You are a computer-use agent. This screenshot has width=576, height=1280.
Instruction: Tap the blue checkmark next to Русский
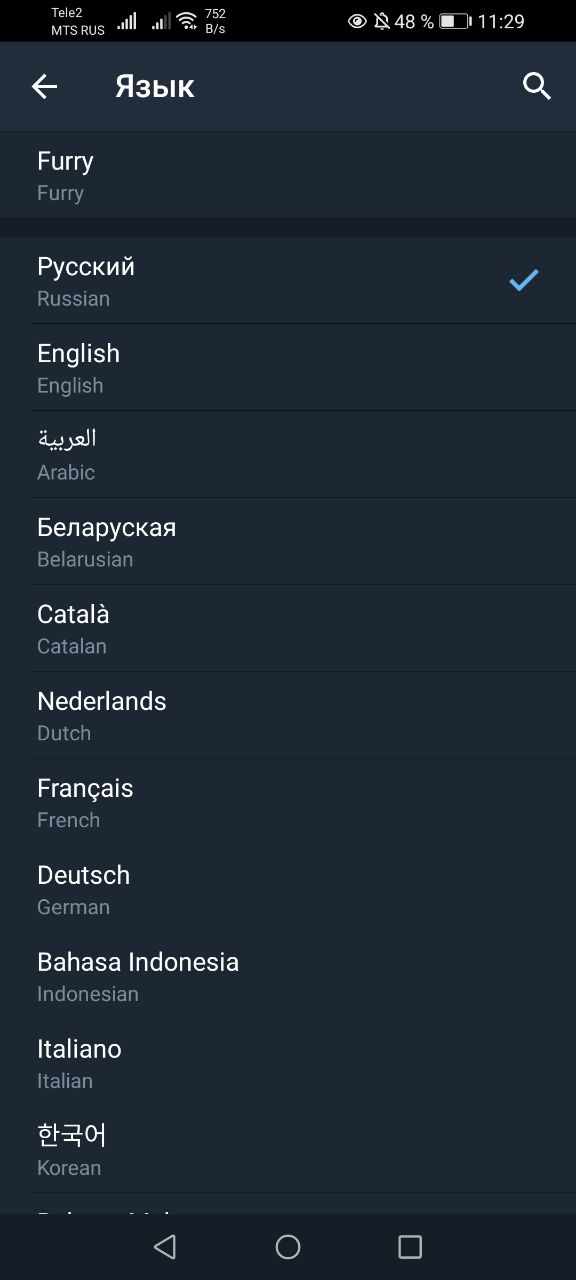[x=524, y=280]
